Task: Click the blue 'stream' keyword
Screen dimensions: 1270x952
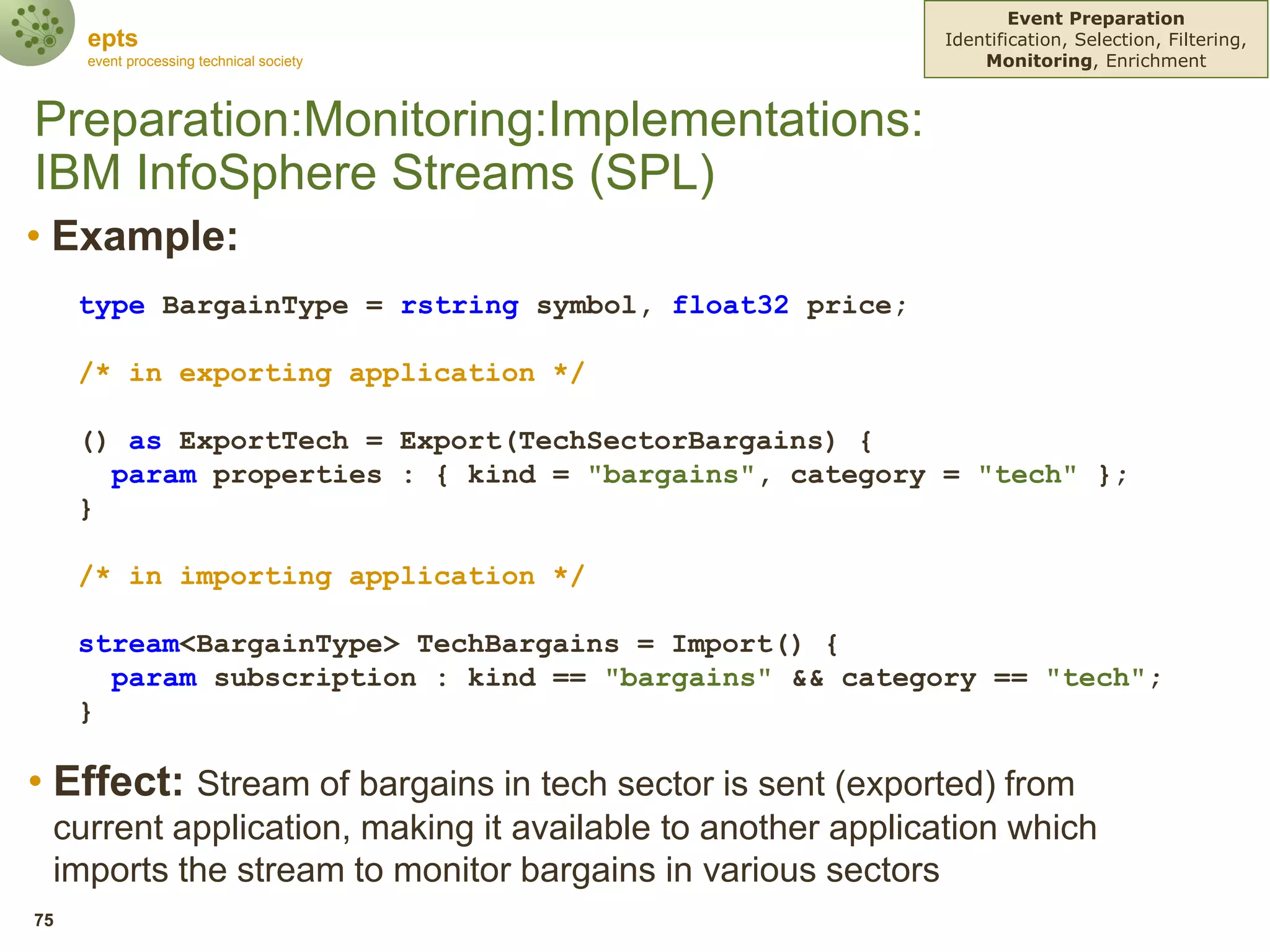Action: pos(129,644)
